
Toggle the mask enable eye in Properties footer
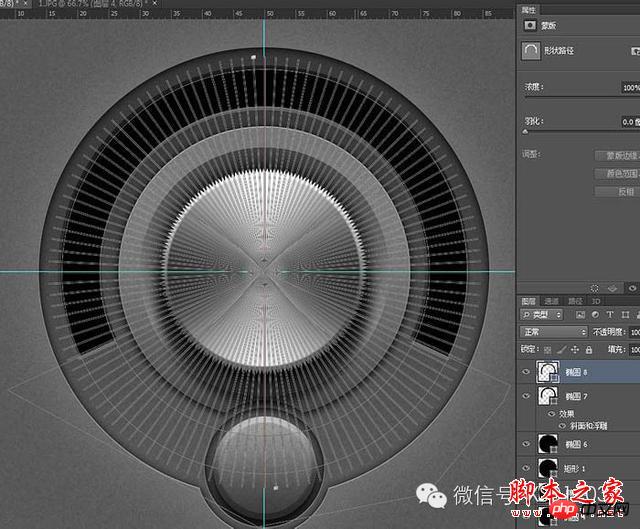632,289
